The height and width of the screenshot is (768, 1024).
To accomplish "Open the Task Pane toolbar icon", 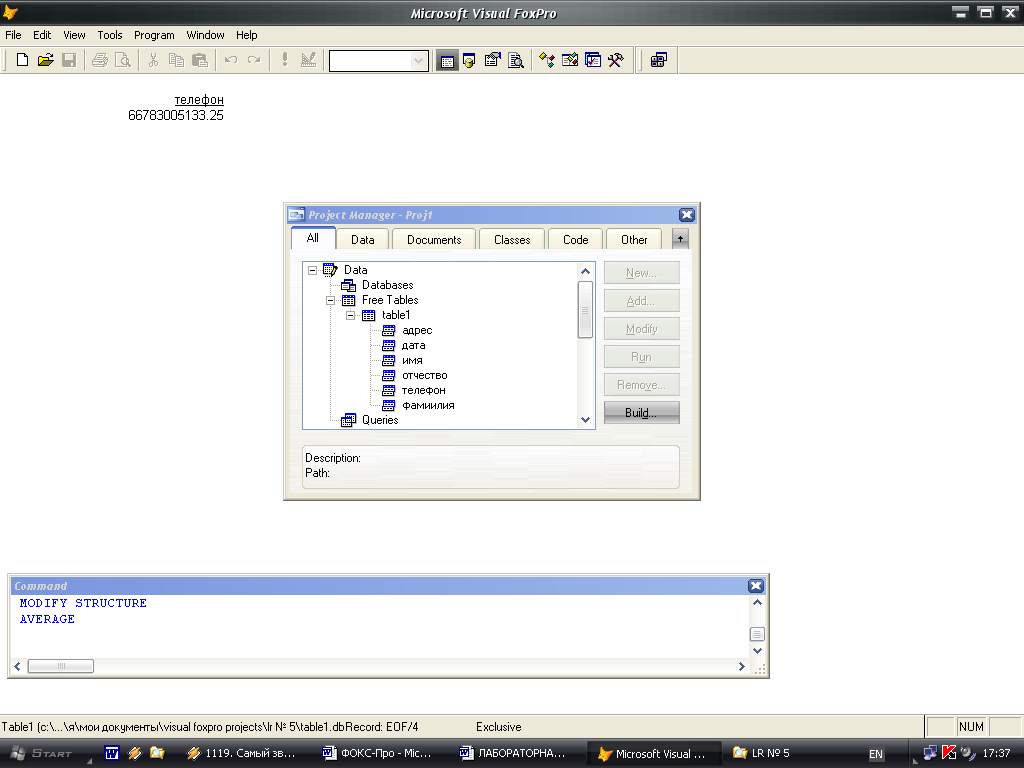I will point(592,61).
